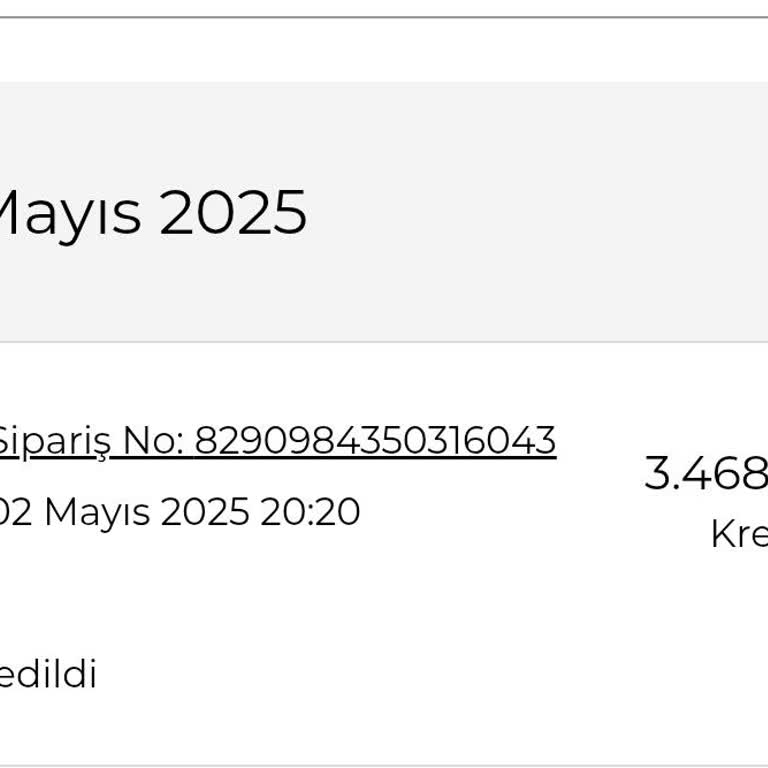Click "Mayıs" in the order date line
This screenshot has width=768, height=768.
coord(98,512)
